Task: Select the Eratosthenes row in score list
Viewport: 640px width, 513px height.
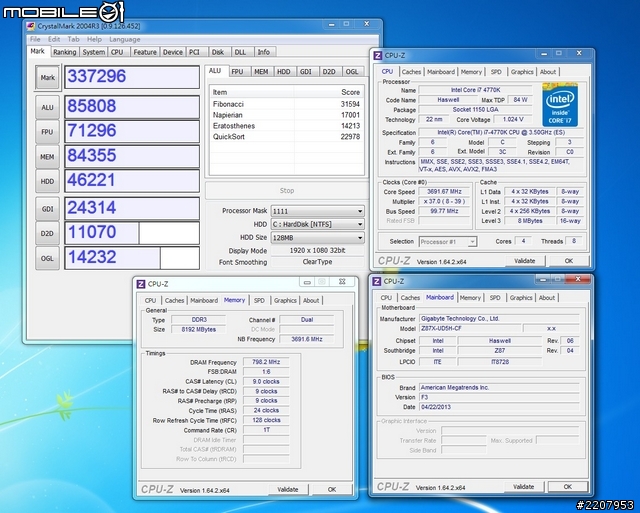Action: [x=287, y=126]
